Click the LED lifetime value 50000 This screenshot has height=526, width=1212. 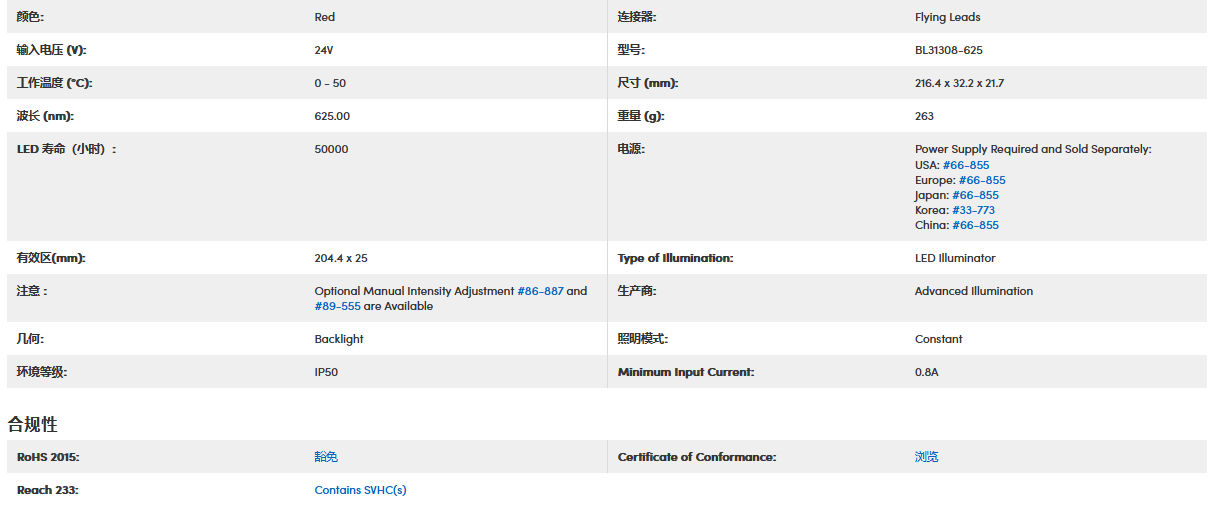[x=331, y=149]
